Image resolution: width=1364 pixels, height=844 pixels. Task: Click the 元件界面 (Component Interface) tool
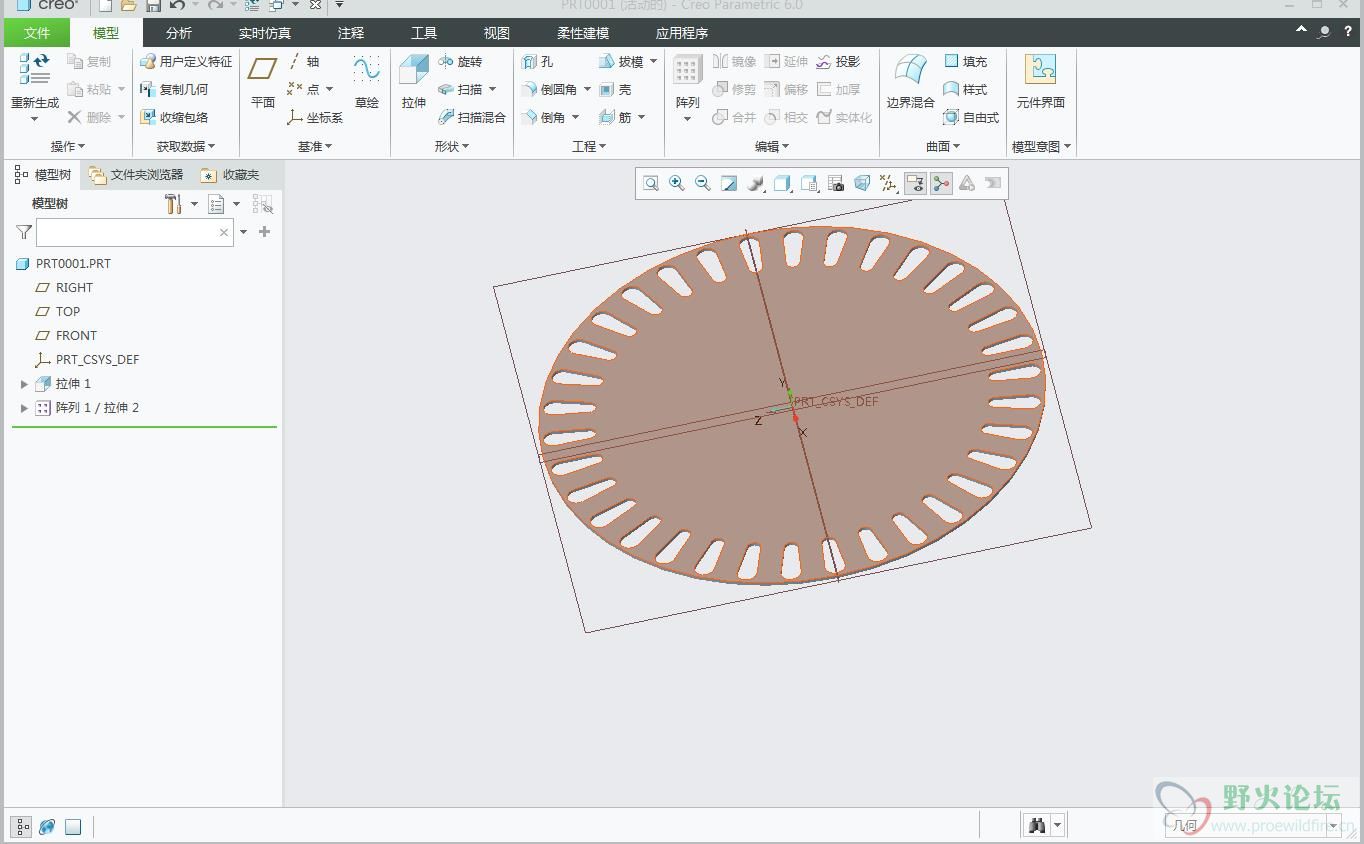[1040, 82]
